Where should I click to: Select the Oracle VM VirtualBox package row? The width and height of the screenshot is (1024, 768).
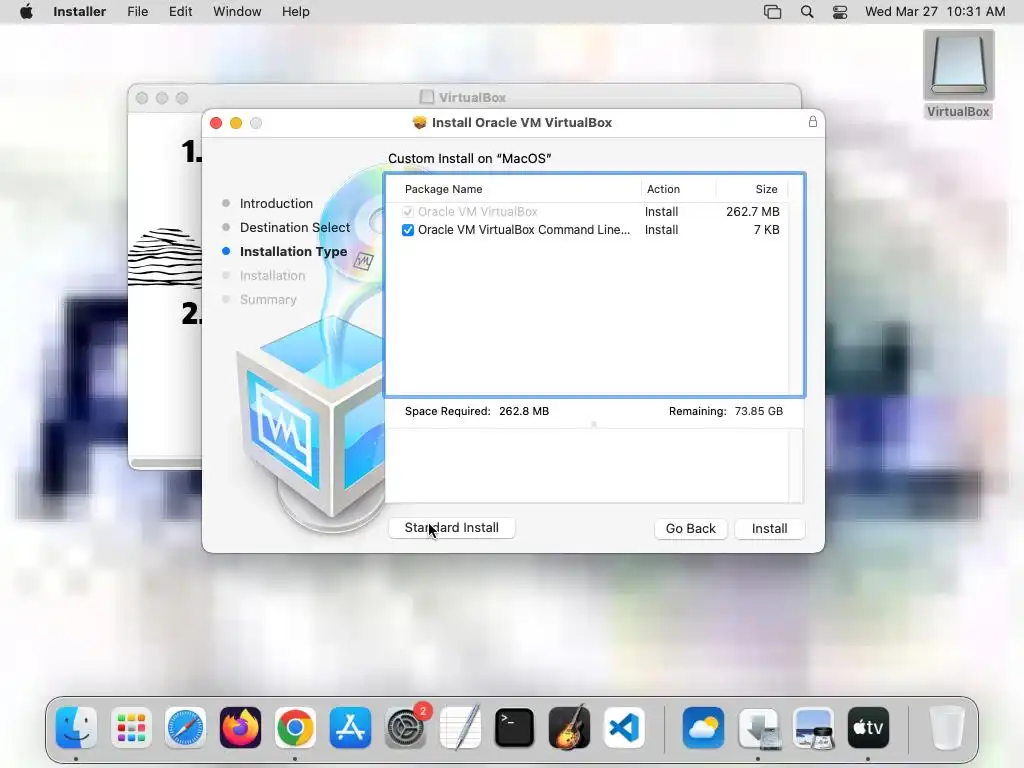(x=592, y=212)
